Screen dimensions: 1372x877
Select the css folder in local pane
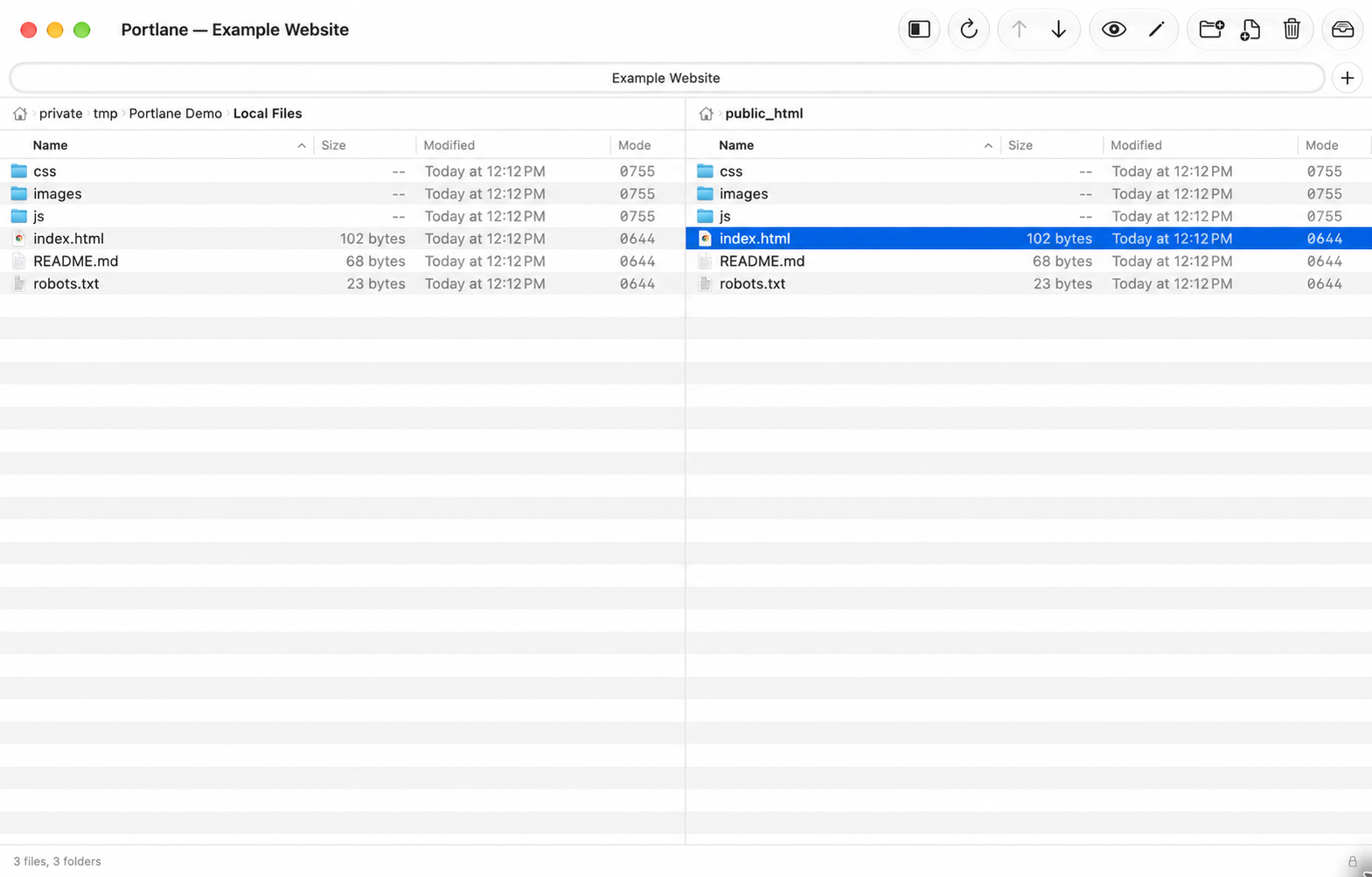342,171
